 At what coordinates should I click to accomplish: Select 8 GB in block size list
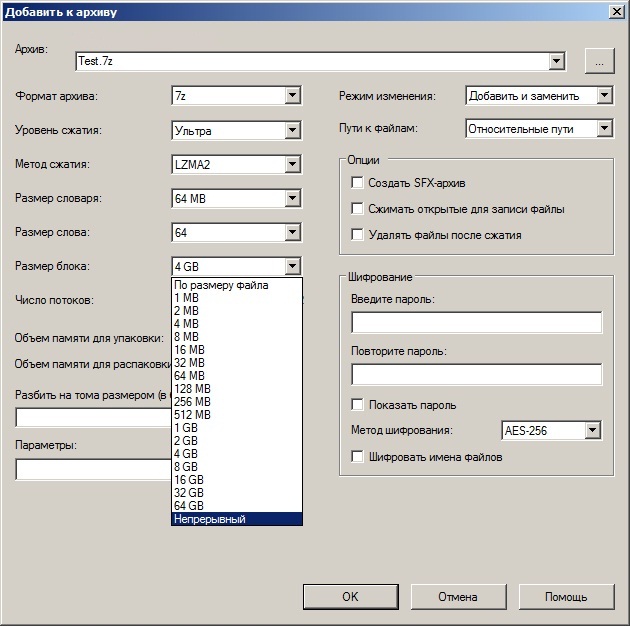tap(237, 466)
